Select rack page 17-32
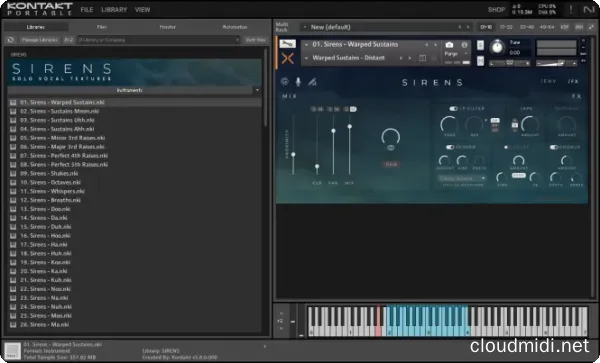This screenshot has height=363, width=600. pyautogui.click(x=506, y=27)
